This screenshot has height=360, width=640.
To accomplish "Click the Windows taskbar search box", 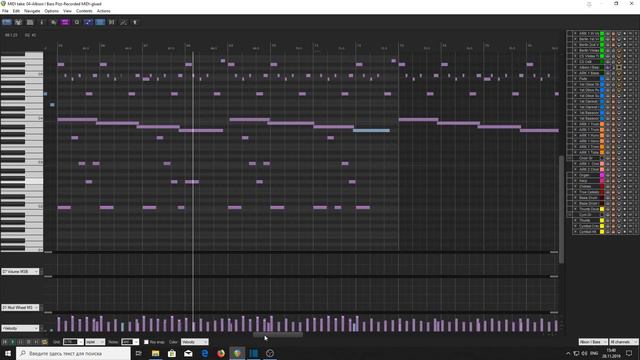I will tap(73, 353).
